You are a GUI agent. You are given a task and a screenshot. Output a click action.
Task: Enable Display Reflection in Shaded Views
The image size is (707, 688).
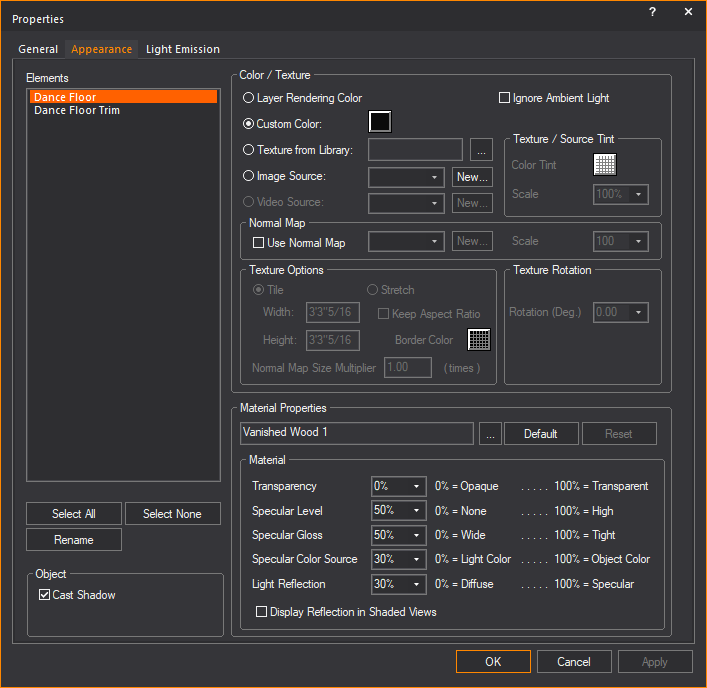point(262,612)
